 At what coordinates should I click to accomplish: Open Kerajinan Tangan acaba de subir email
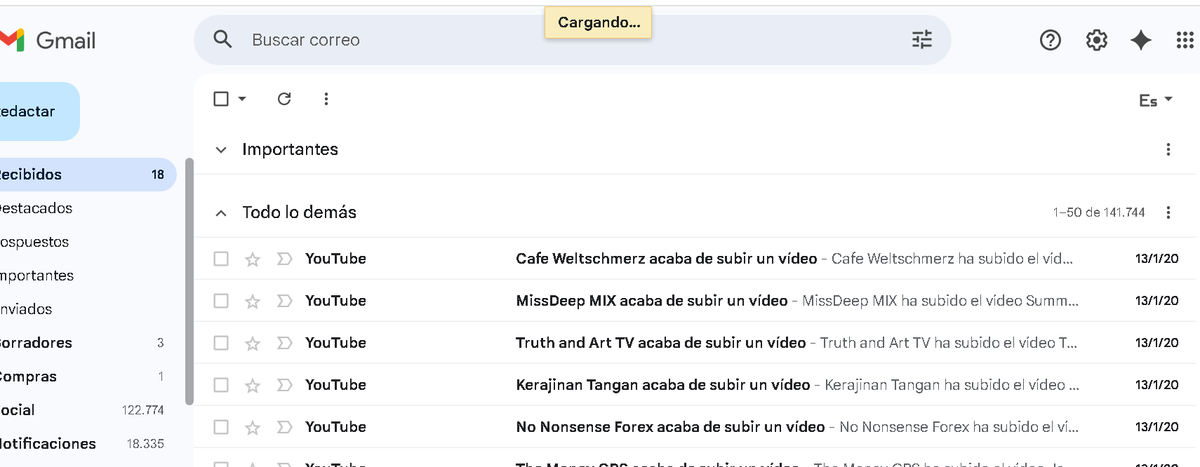click(696, 385)
